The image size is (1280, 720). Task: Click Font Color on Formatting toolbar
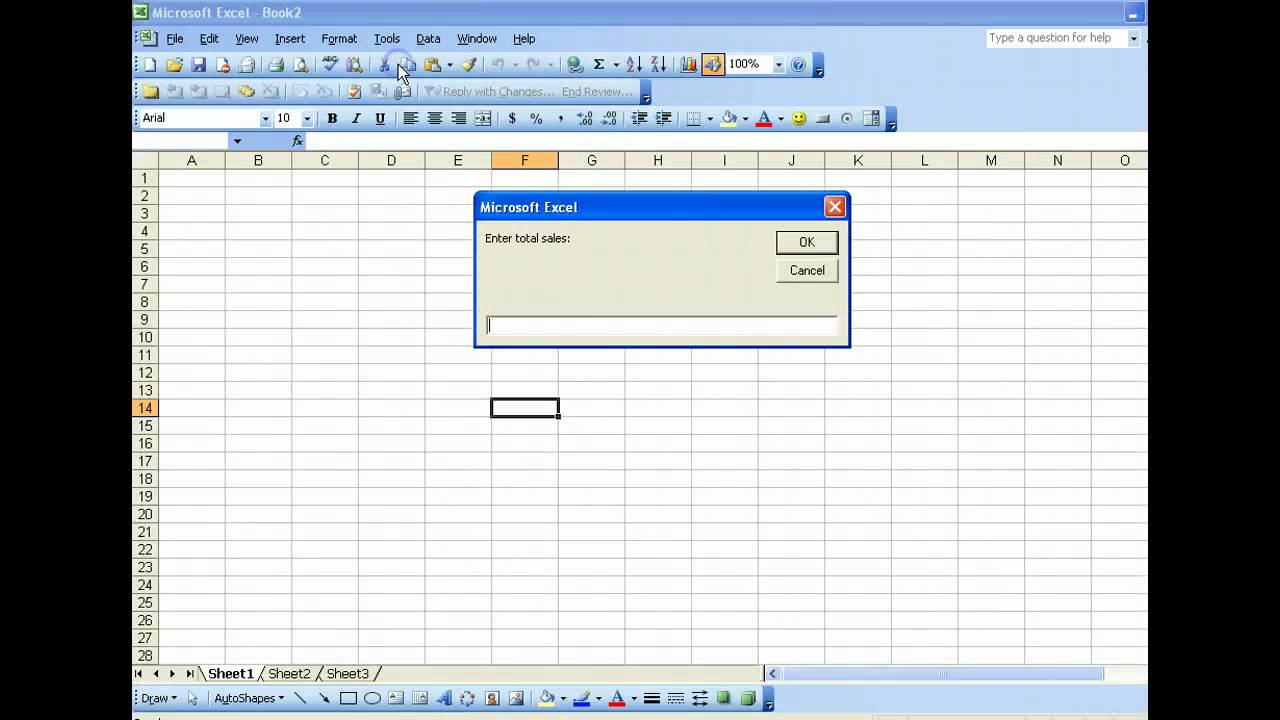764,118
